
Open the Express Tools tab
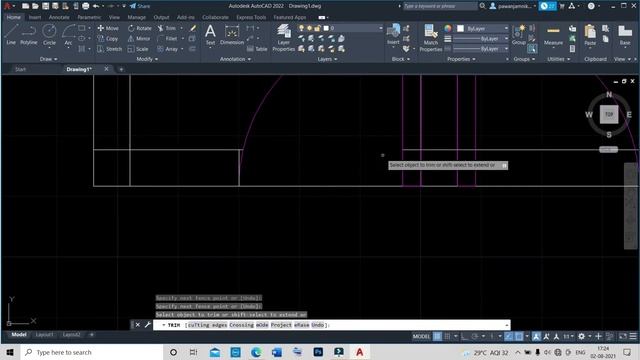tap(251, 18)
